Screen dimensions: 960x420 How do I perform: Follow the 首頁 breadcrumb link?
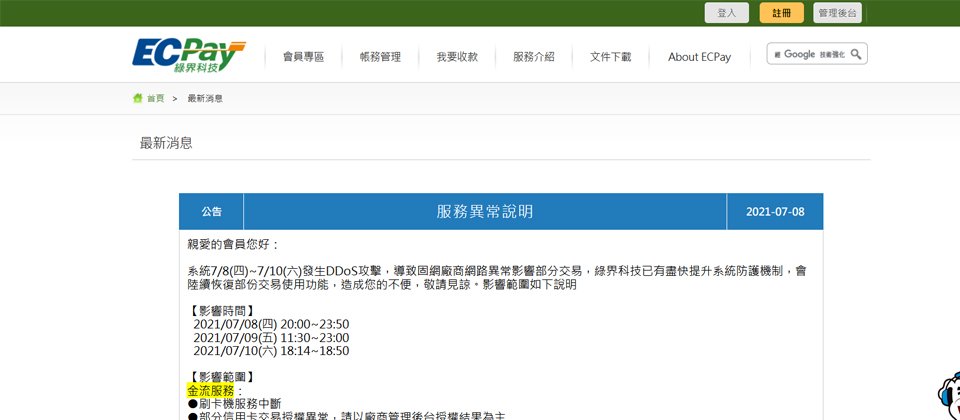coord(155,98)
